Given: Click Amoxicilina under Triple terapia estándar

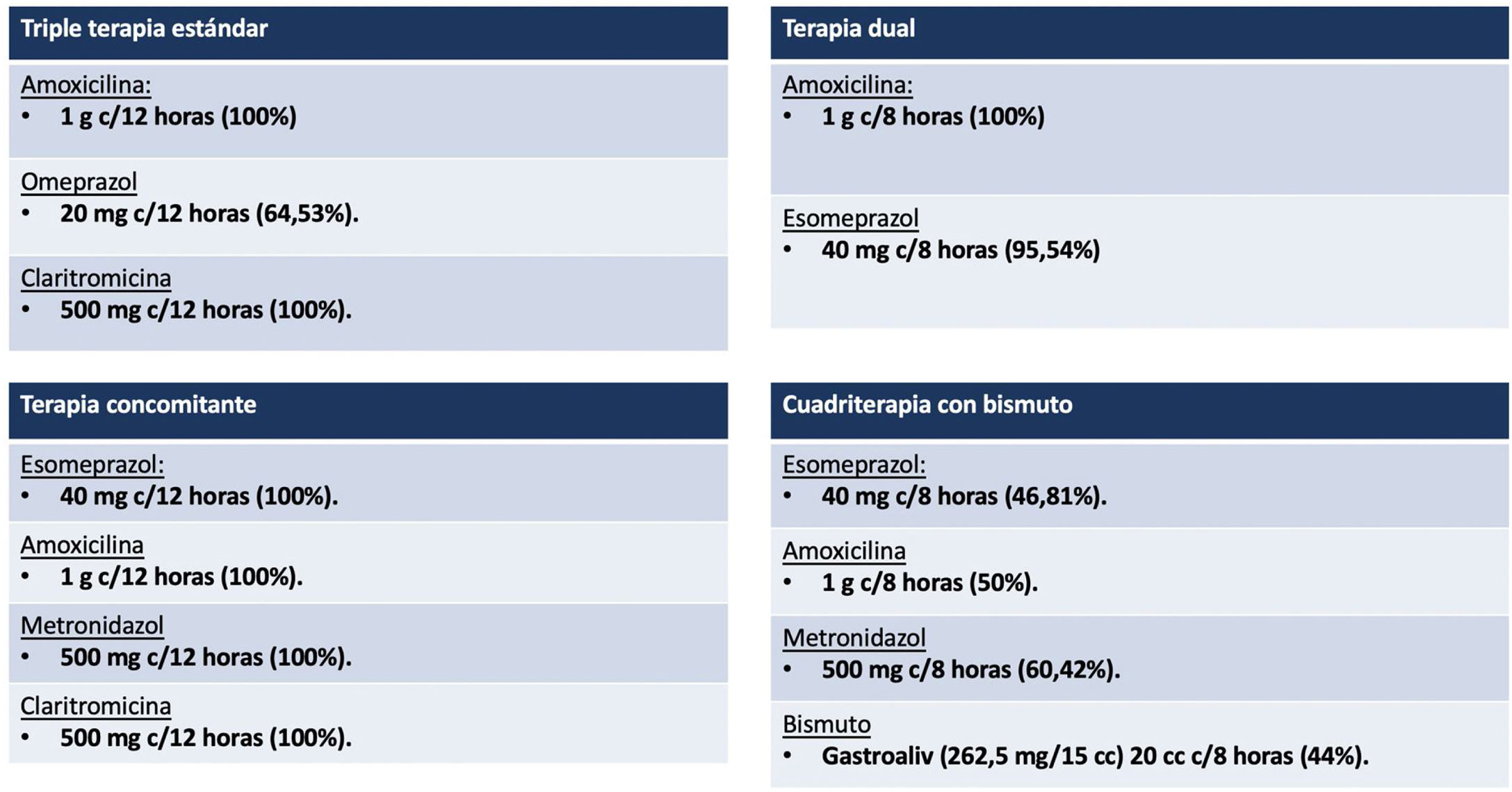Looking at the screenshot, I should 86,85.
